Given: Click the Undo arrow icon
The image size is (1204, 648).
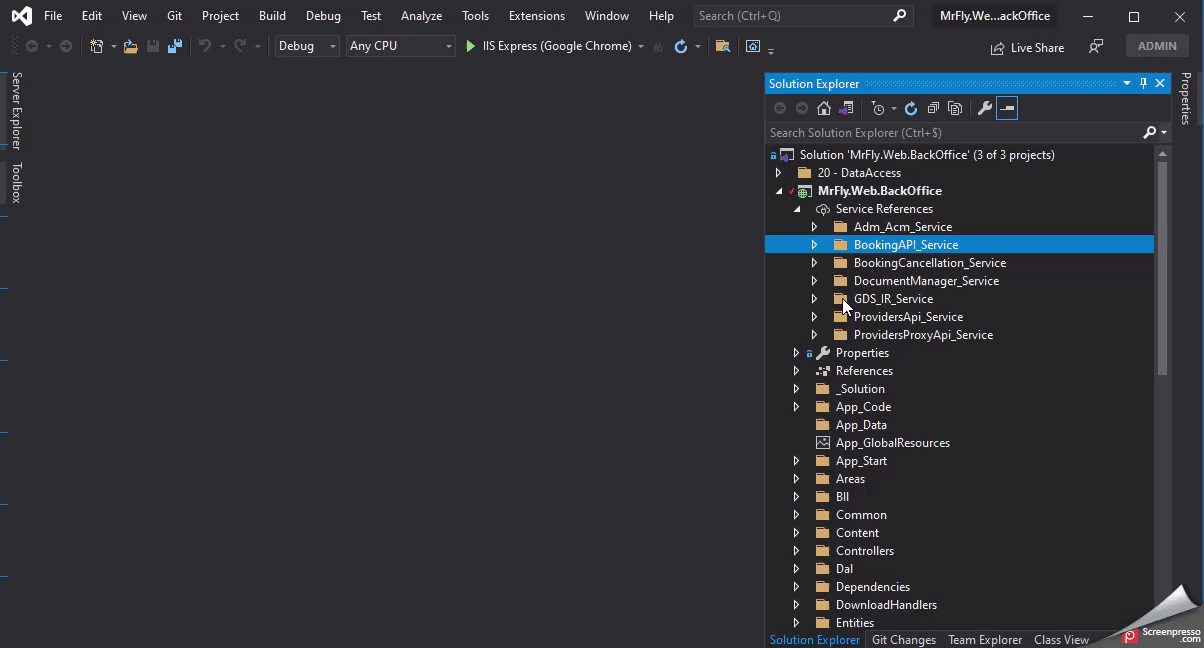Looking at the screenshot, I should tap(205, 46).
